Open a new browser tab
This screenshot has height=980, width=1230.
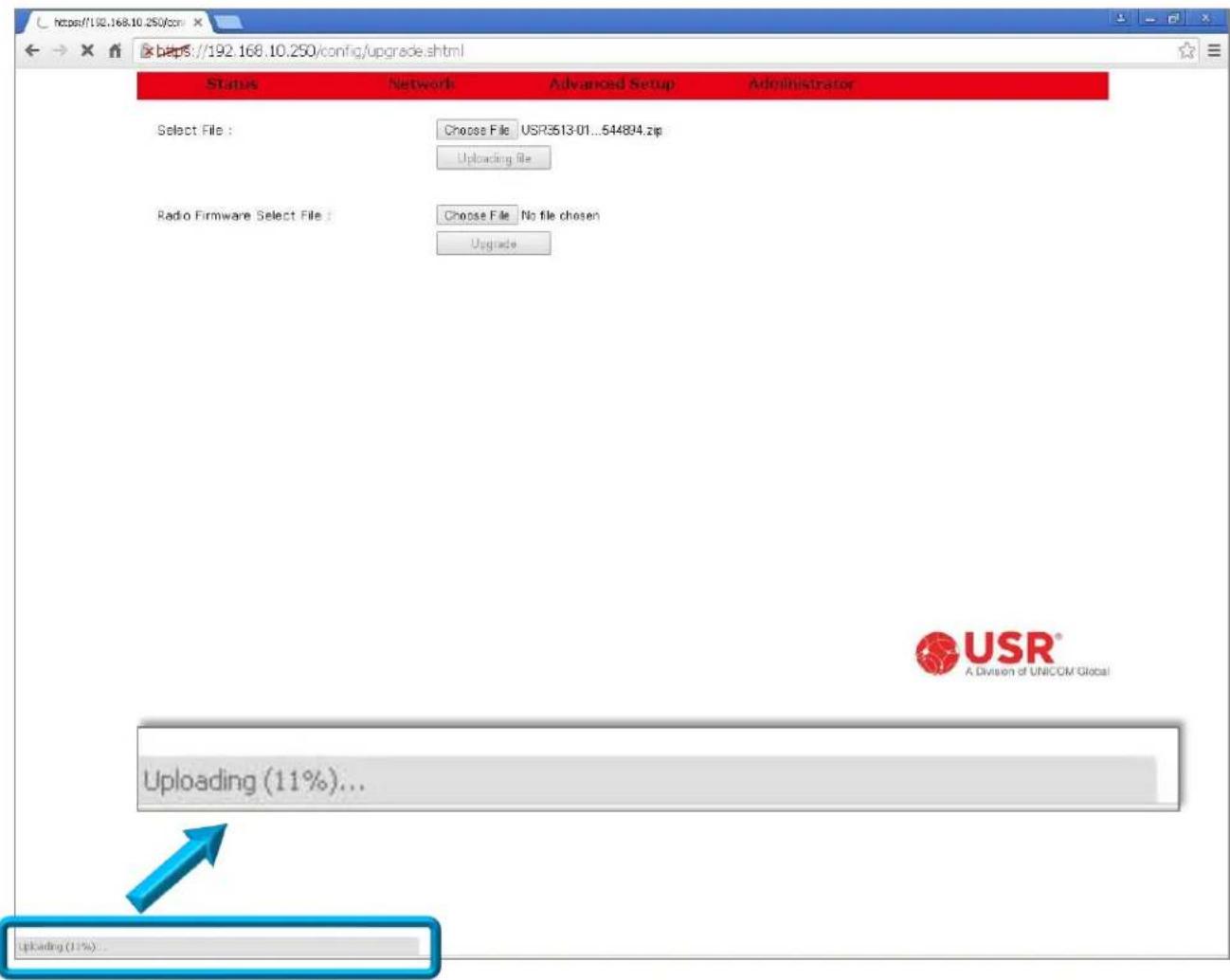tap(227, 22)
